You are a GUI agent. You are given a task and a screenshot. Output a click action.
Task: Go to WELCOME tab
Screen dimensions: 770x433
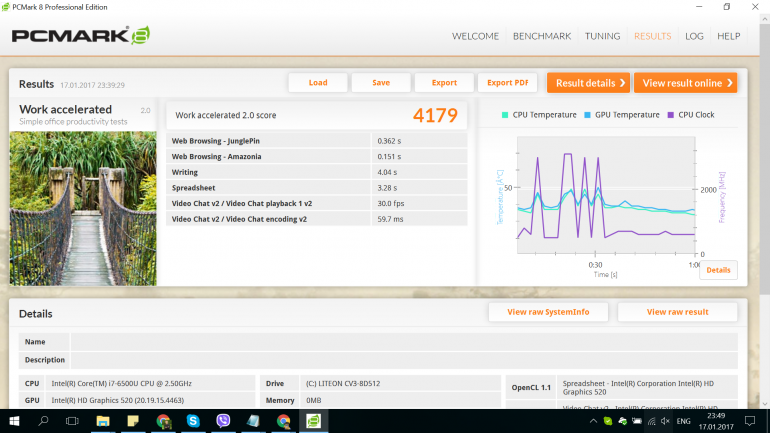pos(475,36)
